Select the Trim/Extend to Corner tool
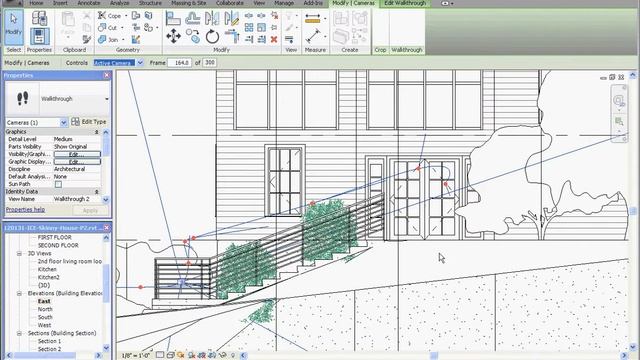 point(232,36)
